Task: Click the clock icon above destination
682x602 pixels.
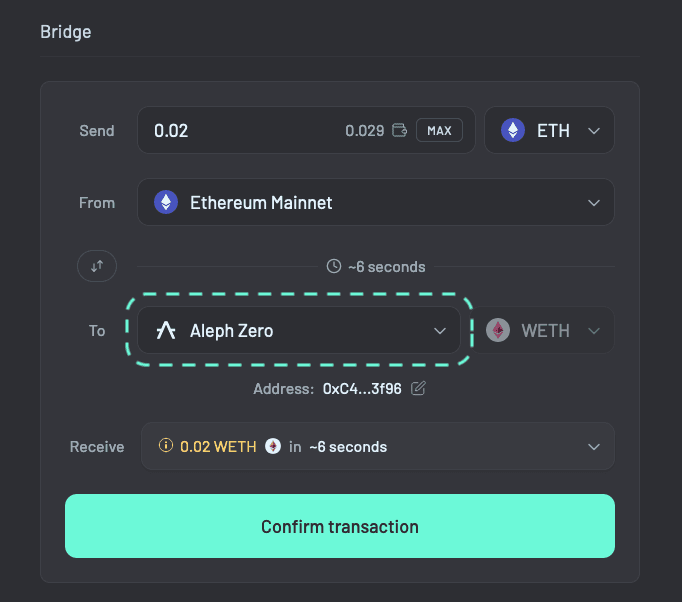Action: coord(334,267)
